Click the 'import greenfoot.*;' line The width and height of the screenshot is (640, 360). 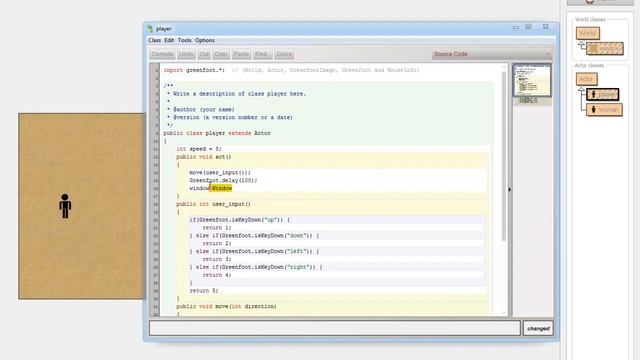click(194, 70)
